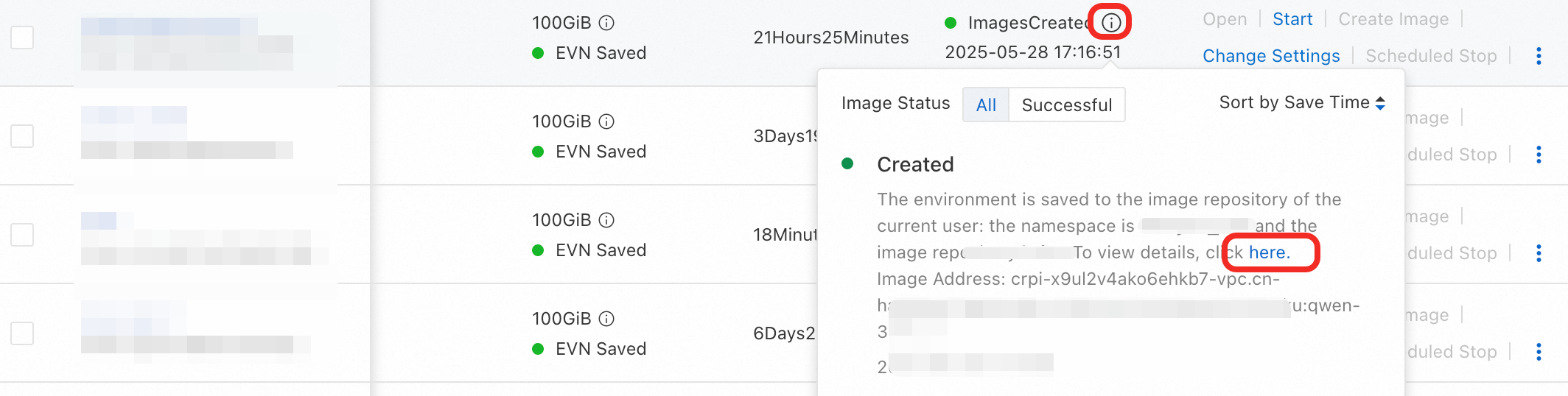The height and width of the screenshot is (396, 1568).
Task: Tick the third row checkbox
Action: pyautogui.click(x=22, y=235)
